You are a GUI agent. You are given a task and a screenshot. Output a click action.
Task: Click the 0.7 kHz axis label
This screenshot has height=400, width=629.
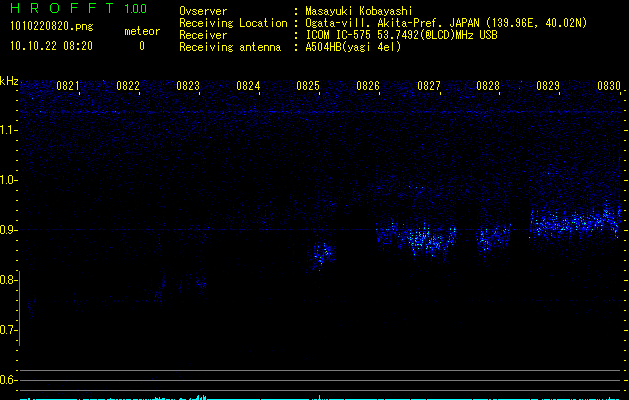click(x=8, y=330)
